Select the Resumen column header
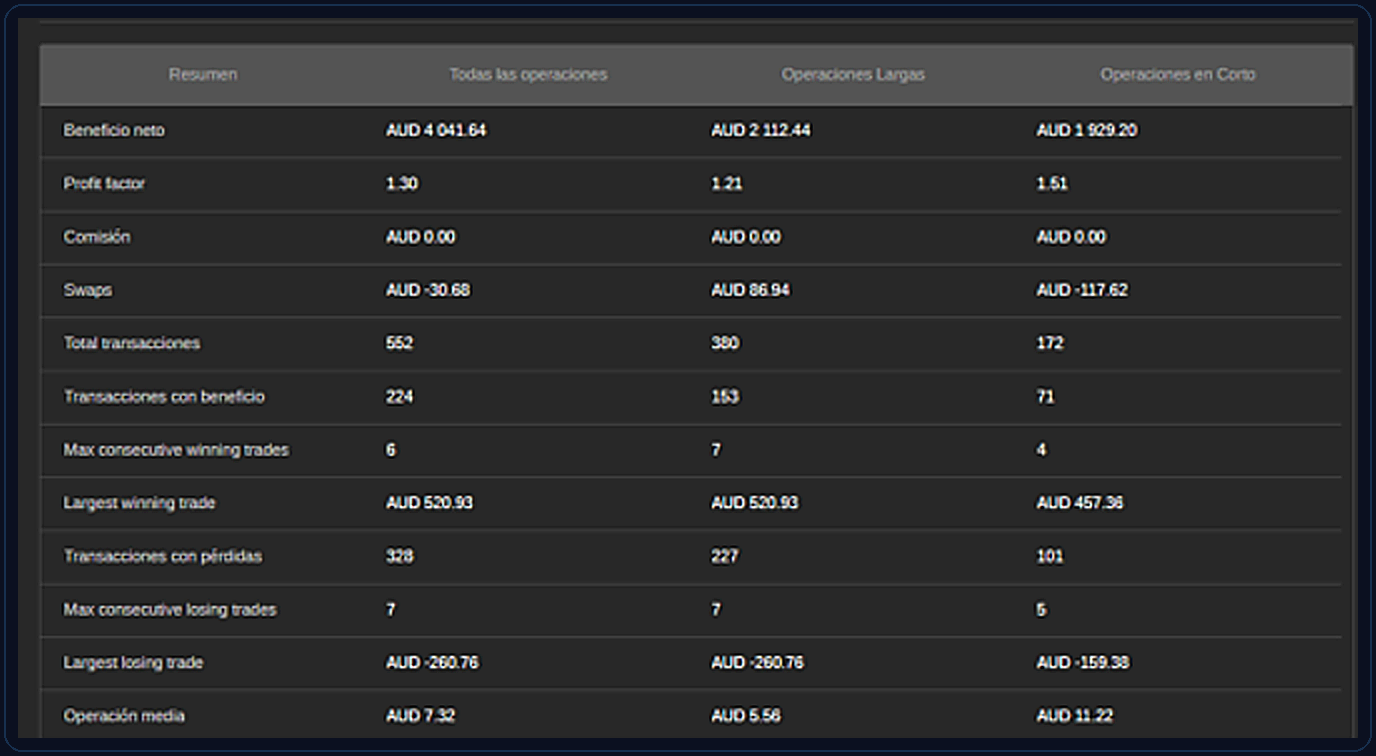The image size is (1376, 756). click(203, 75)
